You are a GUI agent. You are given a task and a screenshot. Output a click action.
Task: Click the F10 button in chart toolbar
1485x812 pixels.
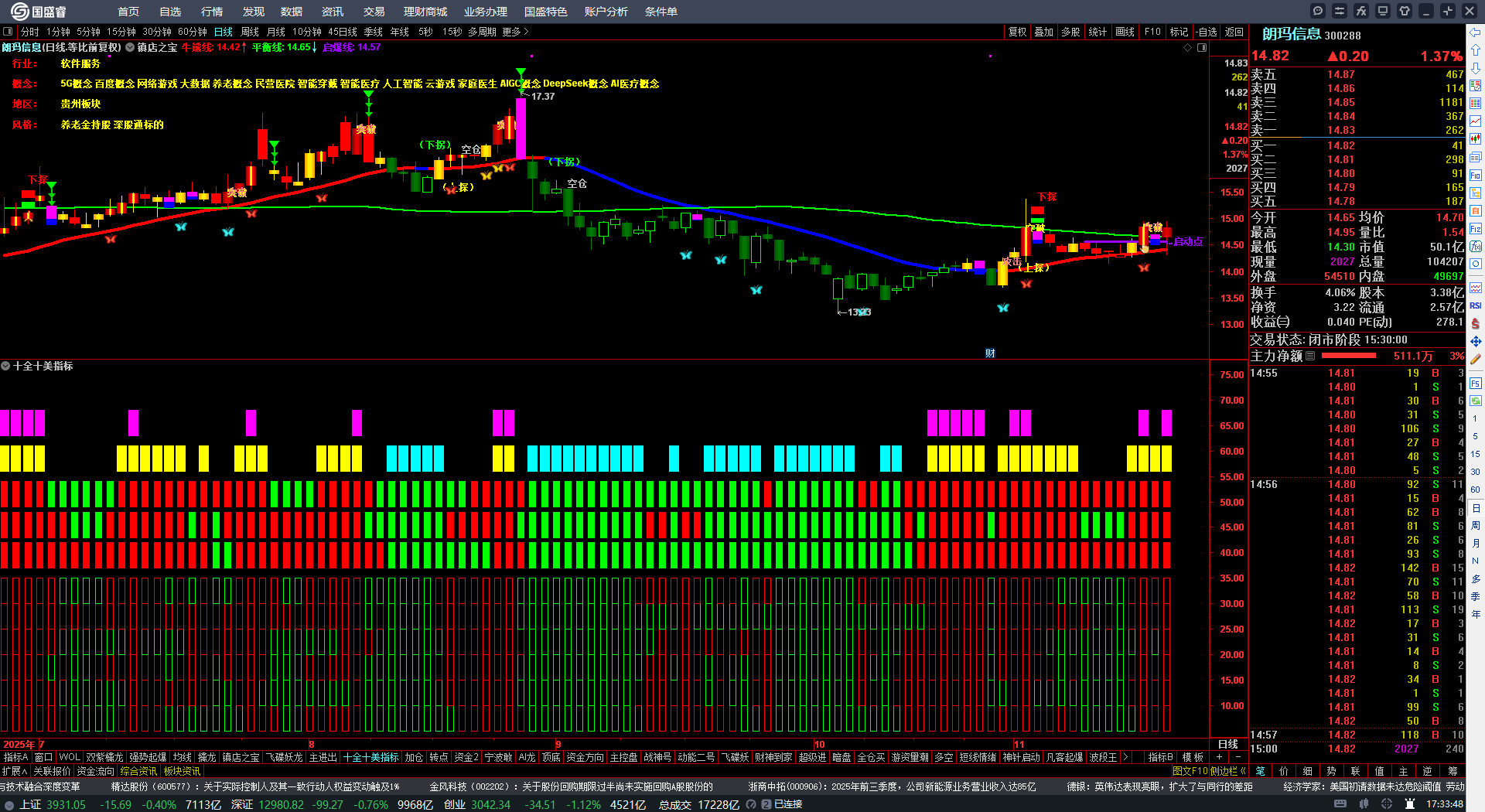1152,32
